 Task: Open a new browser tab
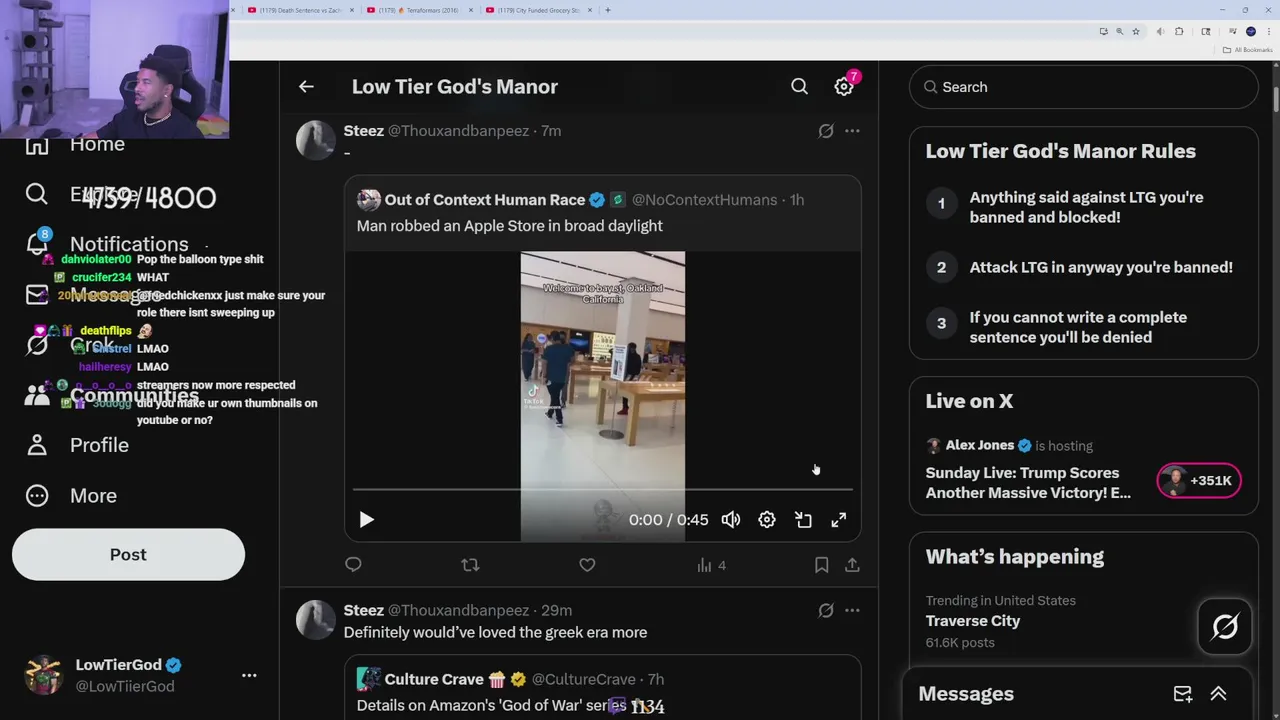(x=607, y=10)
